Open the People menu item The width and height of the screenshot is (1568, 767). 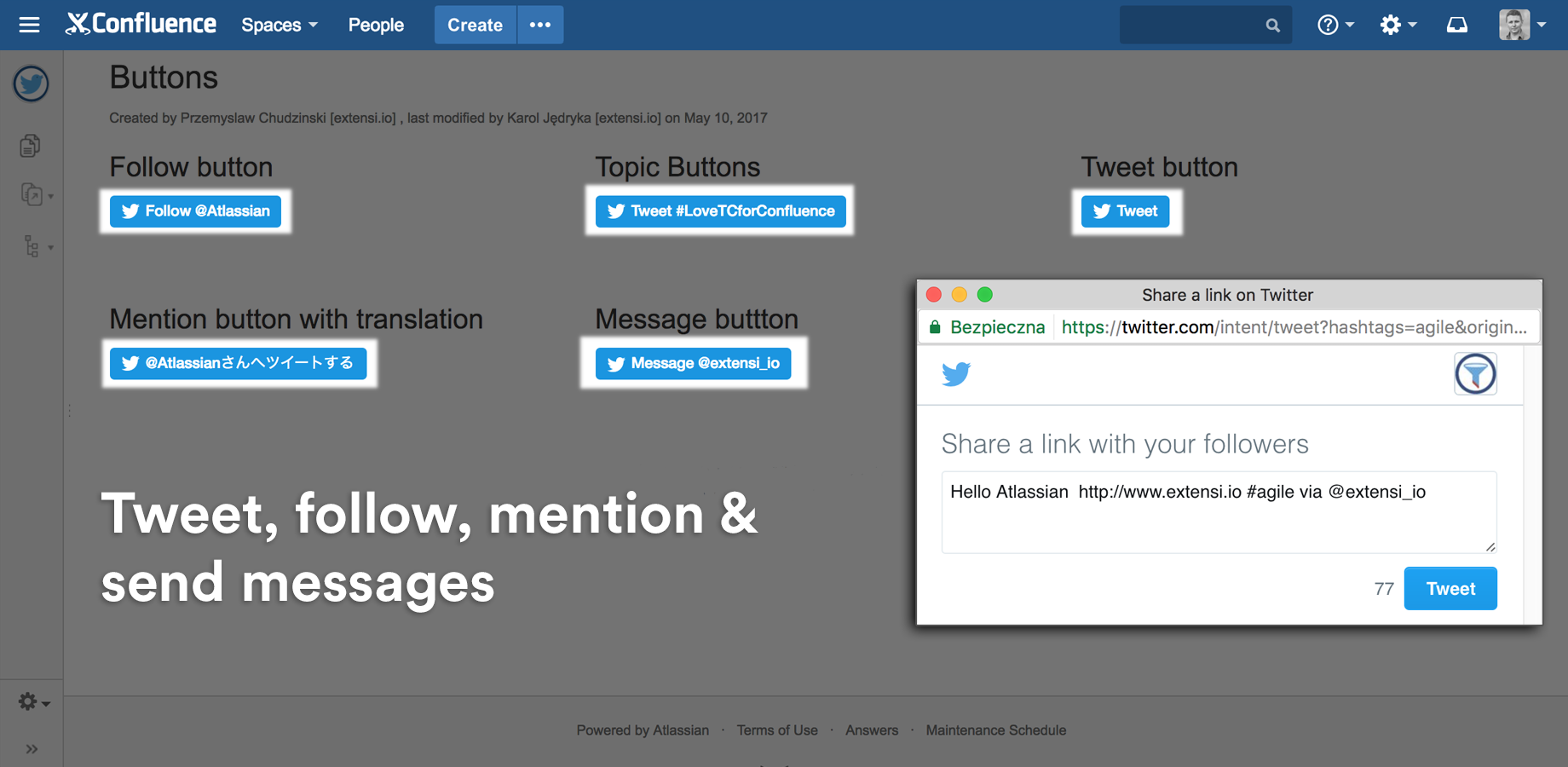click(375, 25)
